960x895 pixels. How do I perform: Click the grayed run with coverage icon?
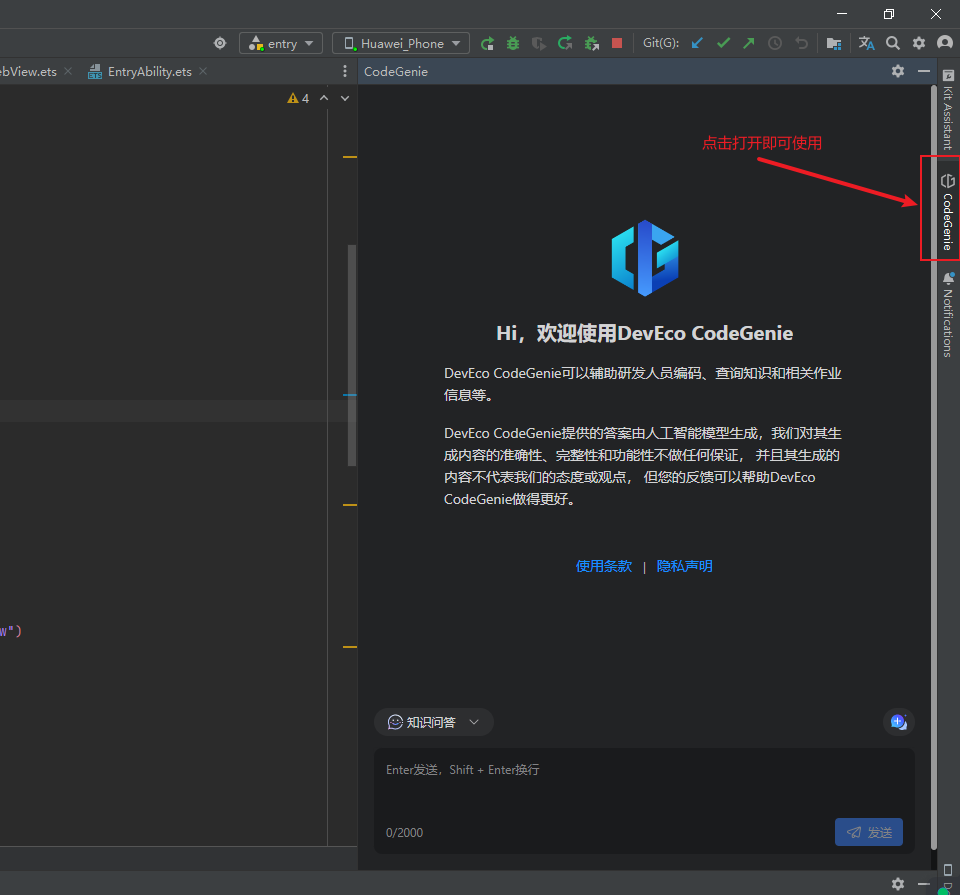[539, 43]
